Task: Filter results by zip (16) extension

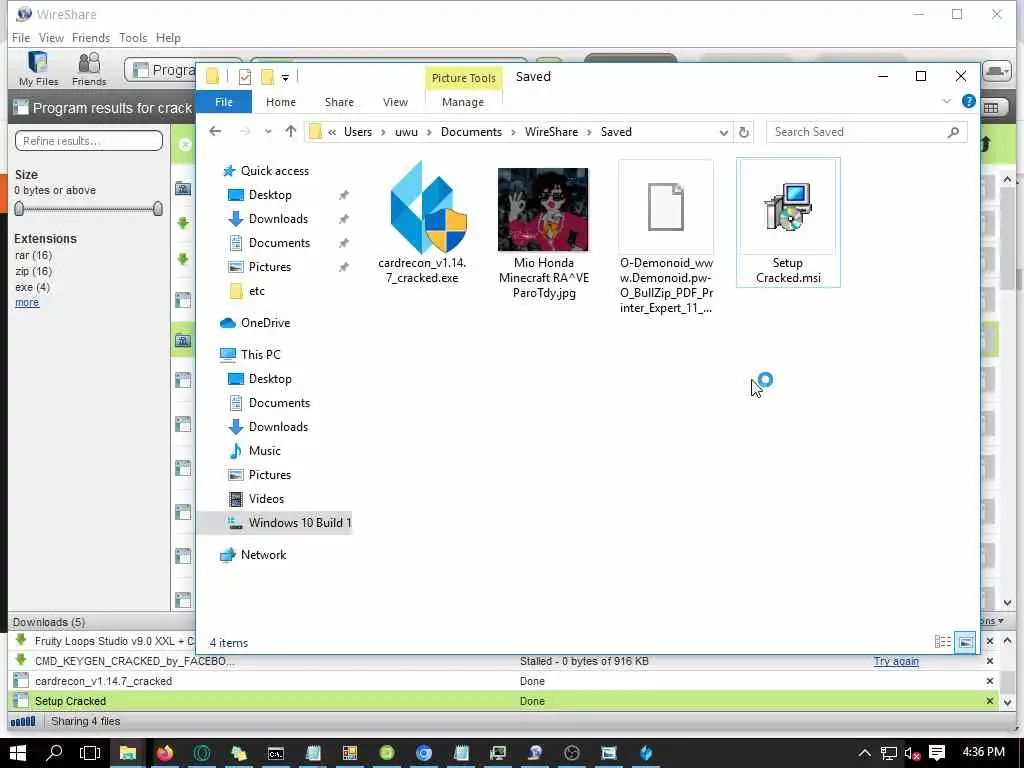Action: (33, 271)
